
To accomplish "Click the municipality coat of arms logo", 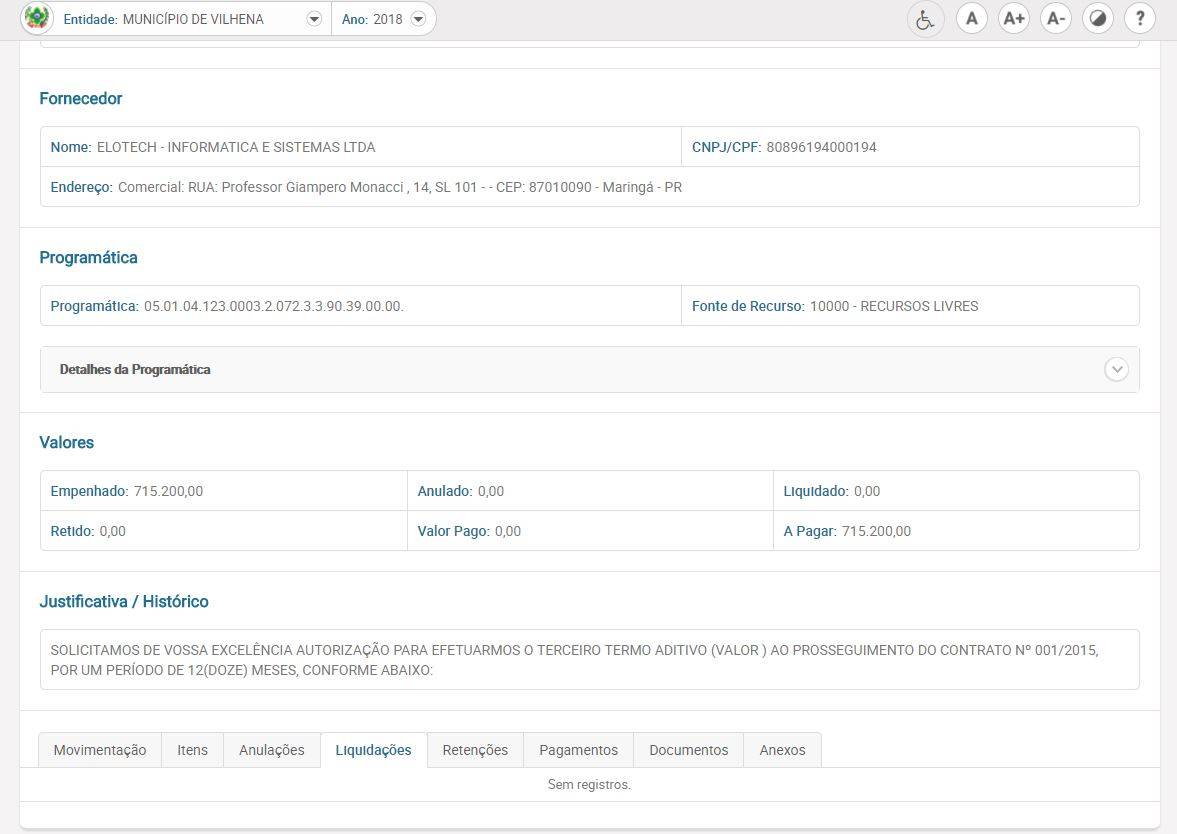I will (x=36, y=18).
